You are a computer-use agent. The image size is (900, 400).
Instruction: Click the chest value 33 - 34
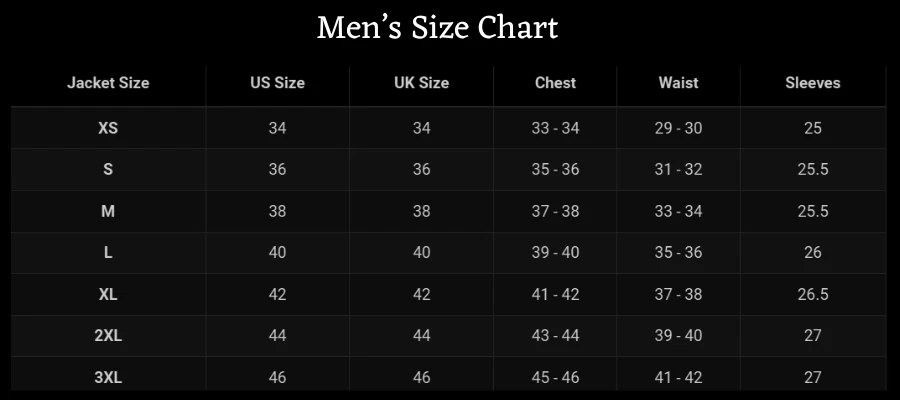pyautogui.click(x=555, y=128)
